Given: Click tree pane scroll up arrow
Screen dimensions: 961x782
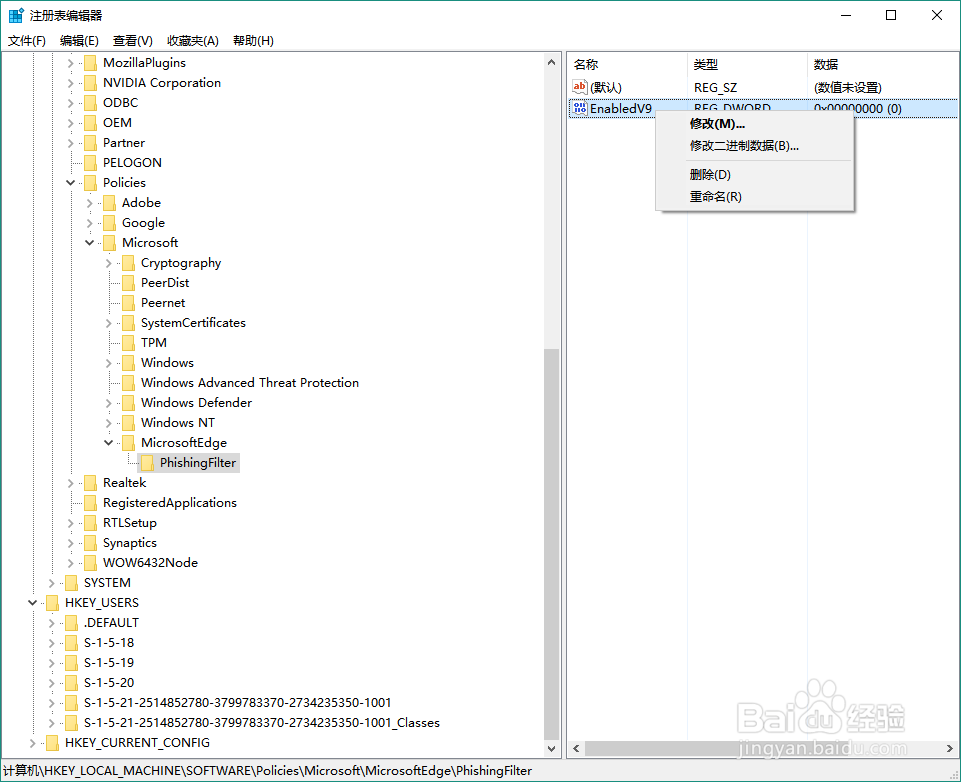Looking at the screenshot, I should click(x=551, y=62).
